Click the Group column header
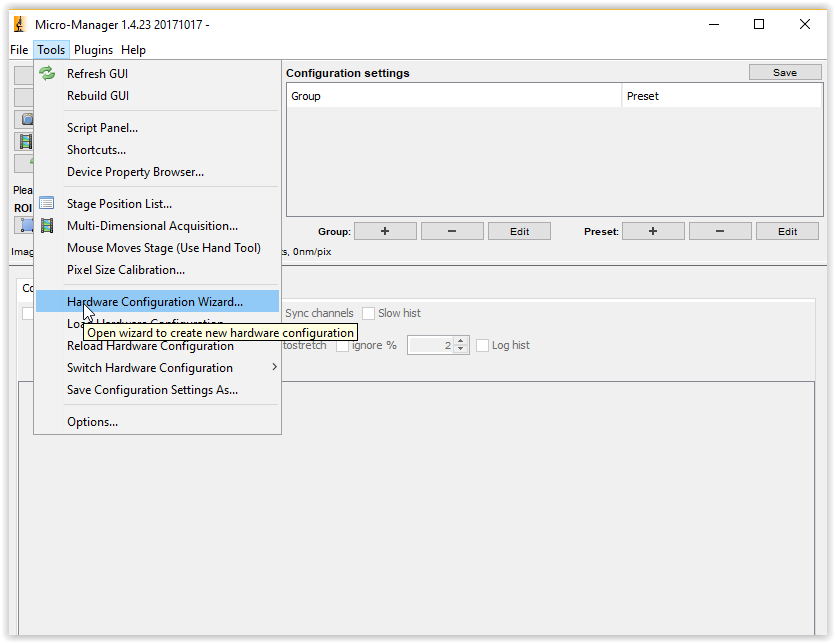The width and height of the screenshot is (835, 643). 454,96
